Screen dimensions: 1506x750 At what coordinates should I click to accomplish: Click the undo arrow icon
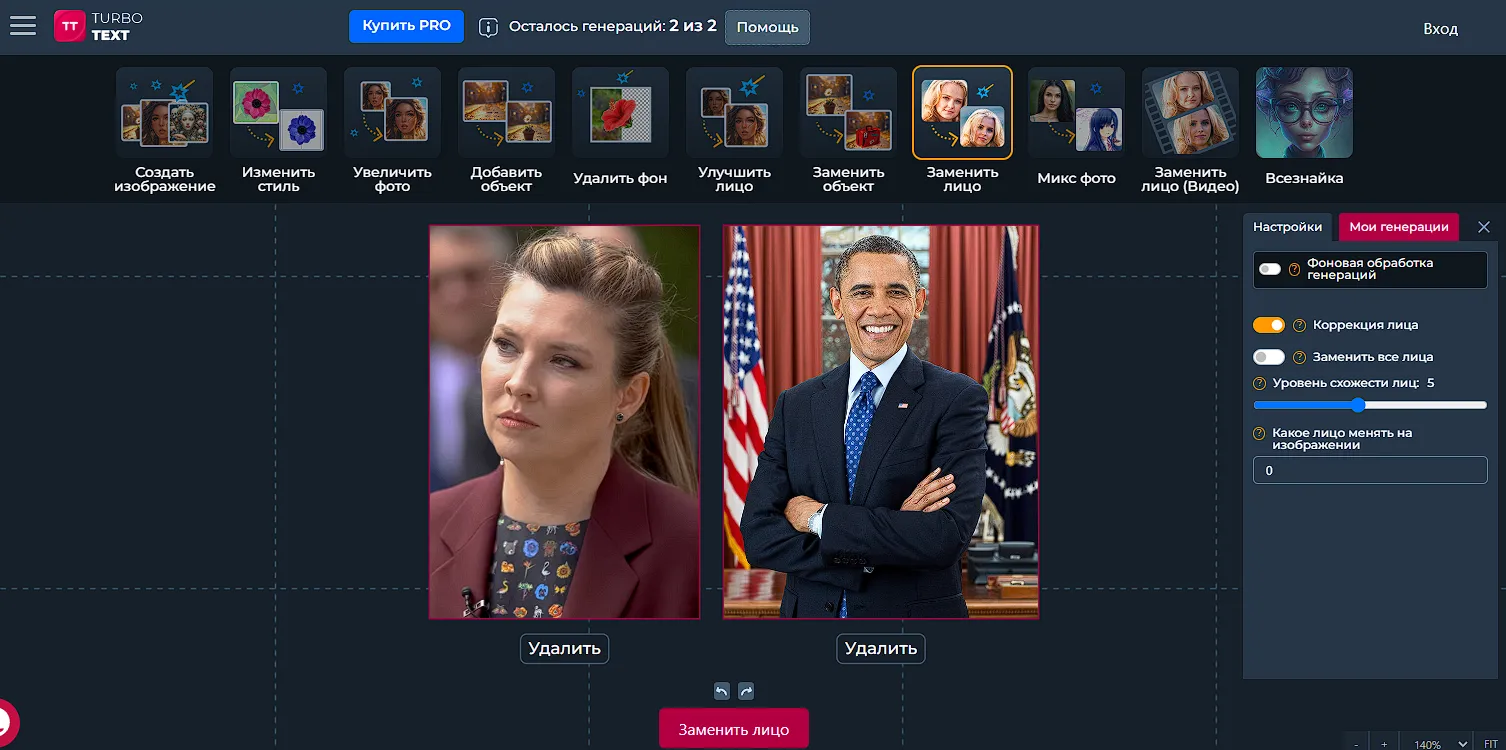[x=722, y=691]
